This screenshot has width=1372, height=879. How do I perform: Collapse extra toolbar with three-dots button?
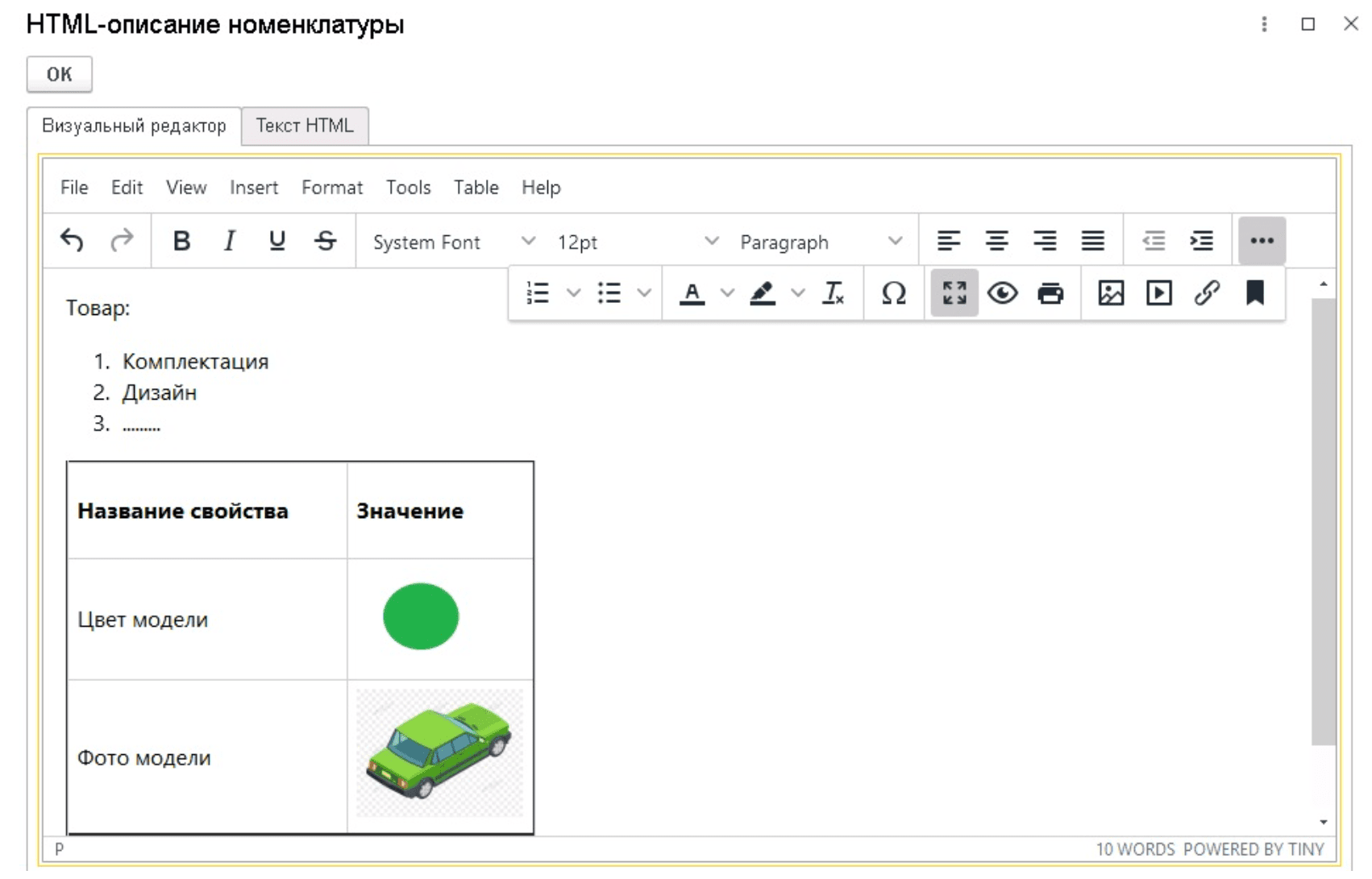(x=1262, y=241)
